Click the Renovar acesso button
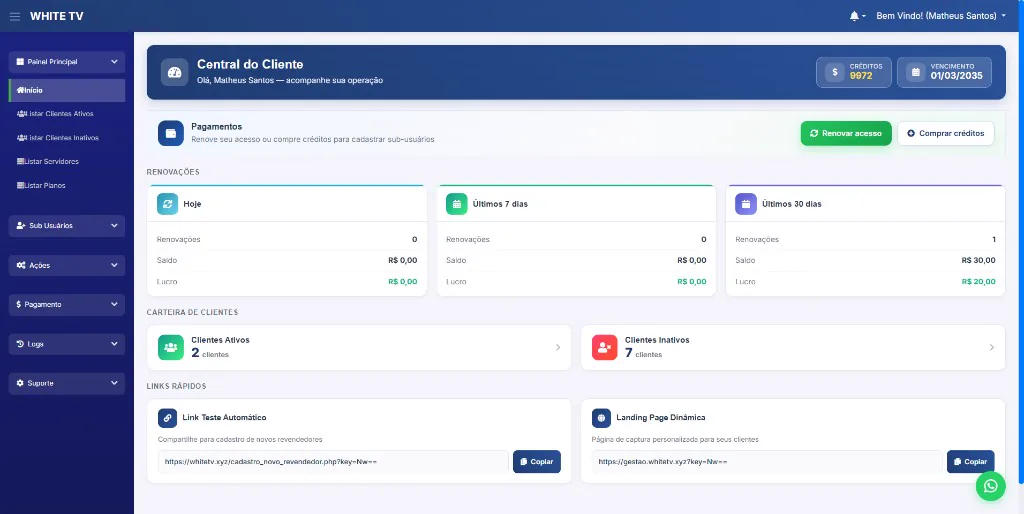This screenshot has width=1024, height=514. click(846, 133)
